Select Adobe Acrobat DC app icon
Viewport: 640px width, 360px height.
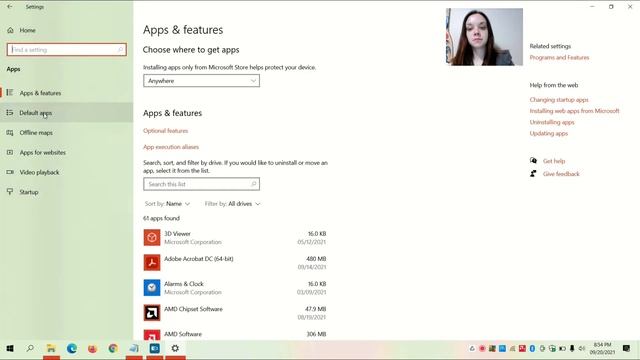(x=152, y=262)
